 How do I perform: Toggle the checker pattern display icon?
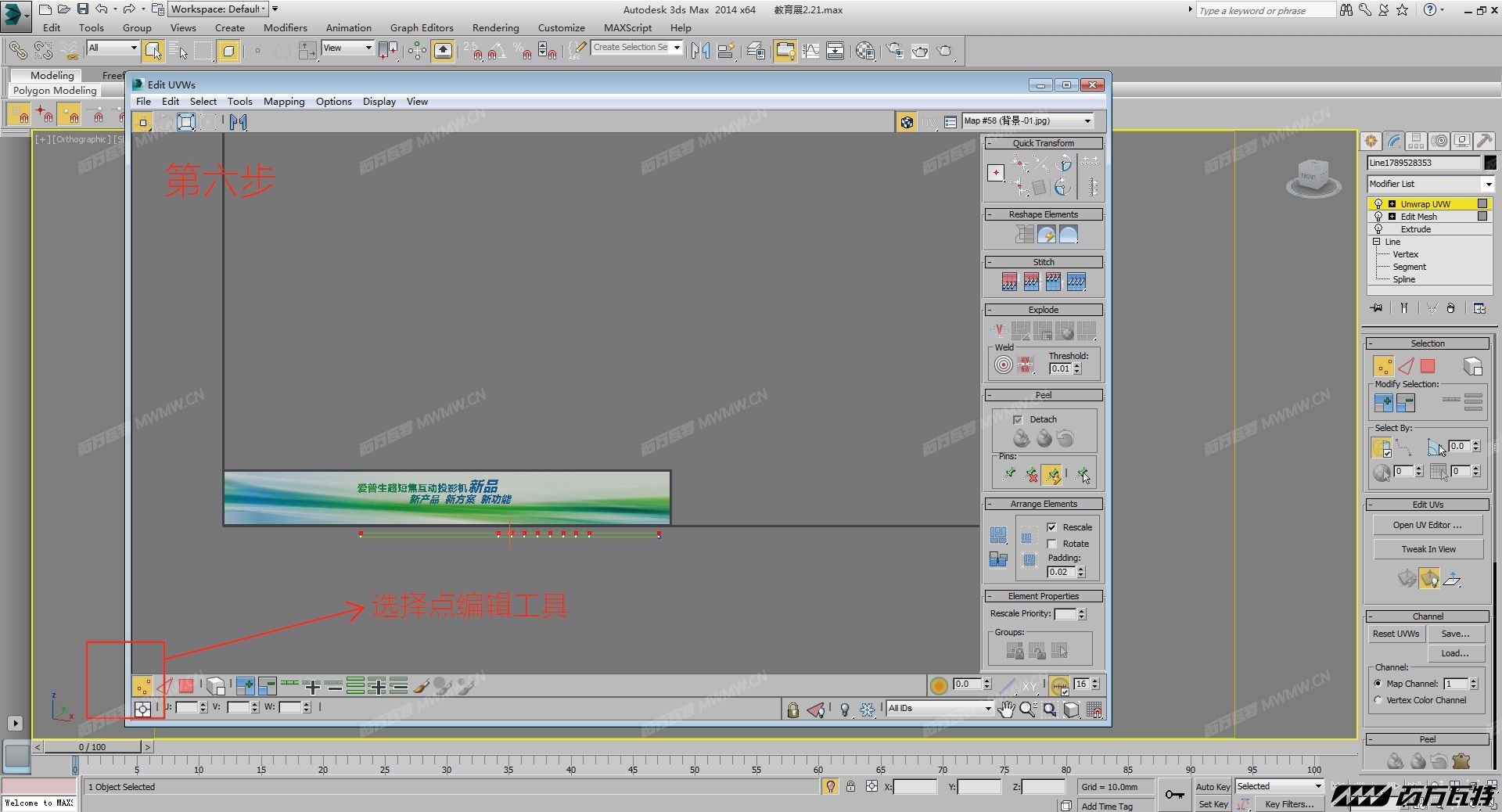907,122
